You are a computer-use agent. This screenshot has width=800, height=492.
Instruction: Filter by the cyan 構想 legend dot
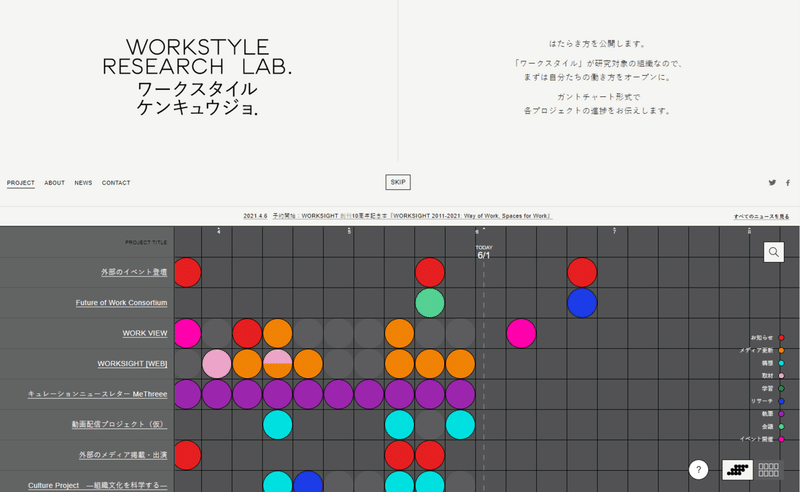pos(781,363)
